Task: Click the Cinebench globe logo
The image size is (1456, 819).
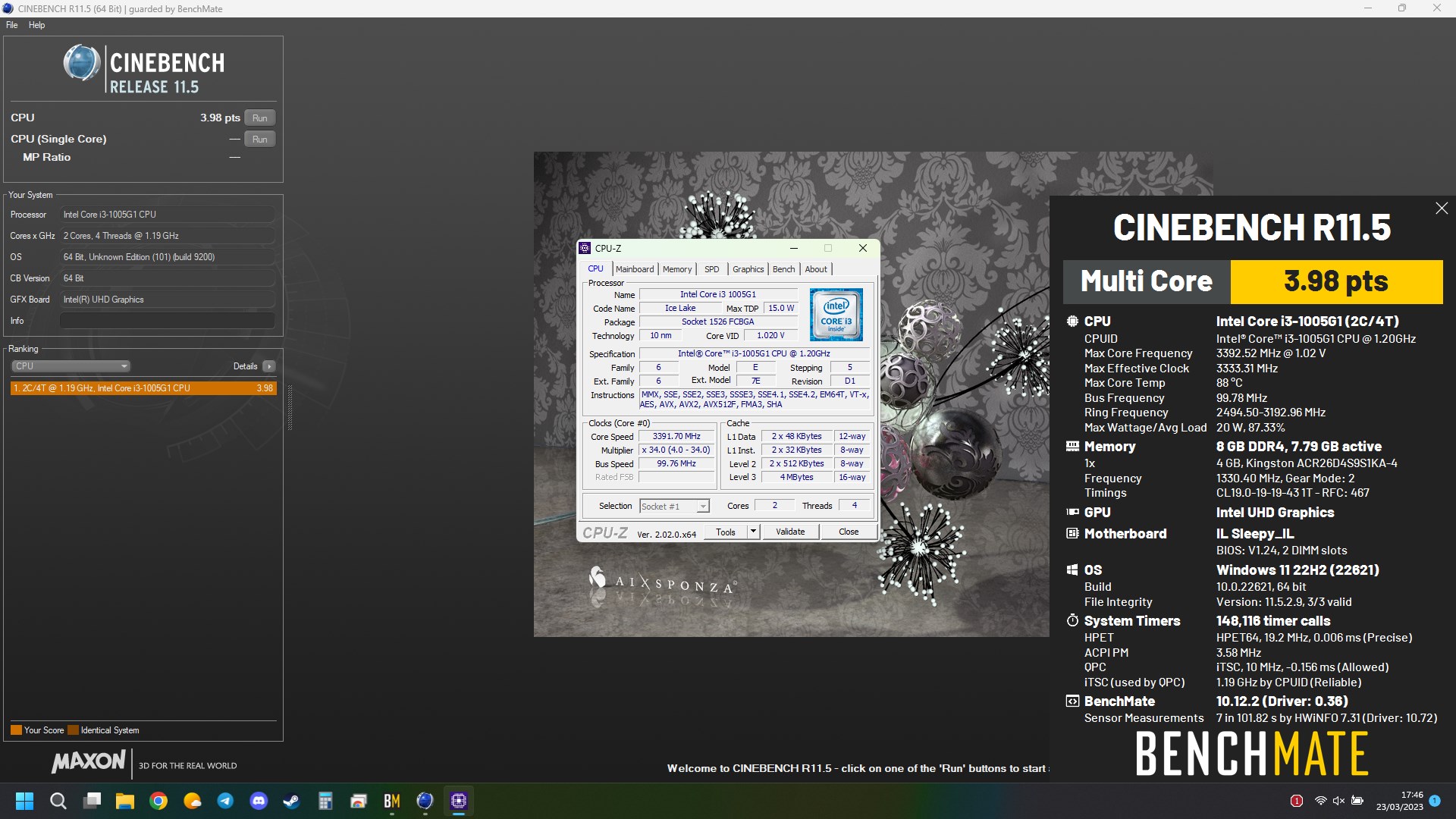Action: pyautogui.click(x=82, y=63)
